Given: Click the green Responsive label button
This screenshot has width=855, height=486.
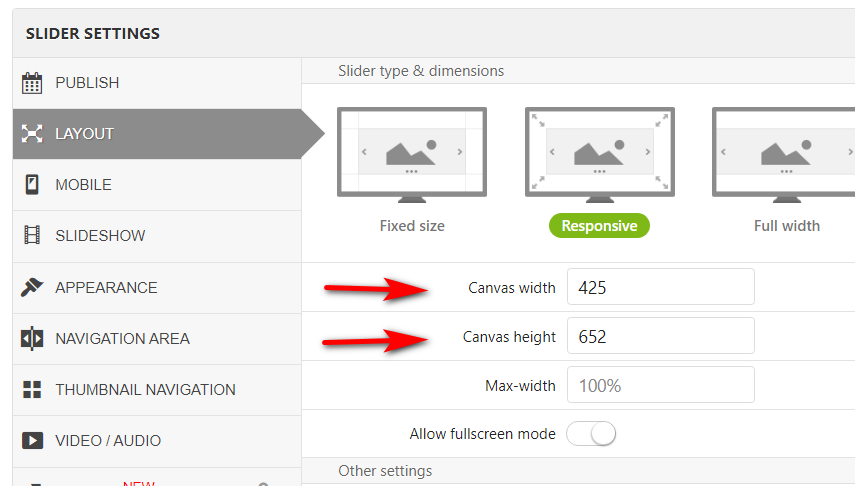Looking at the screenshot, I should click(x=599, y=226).
